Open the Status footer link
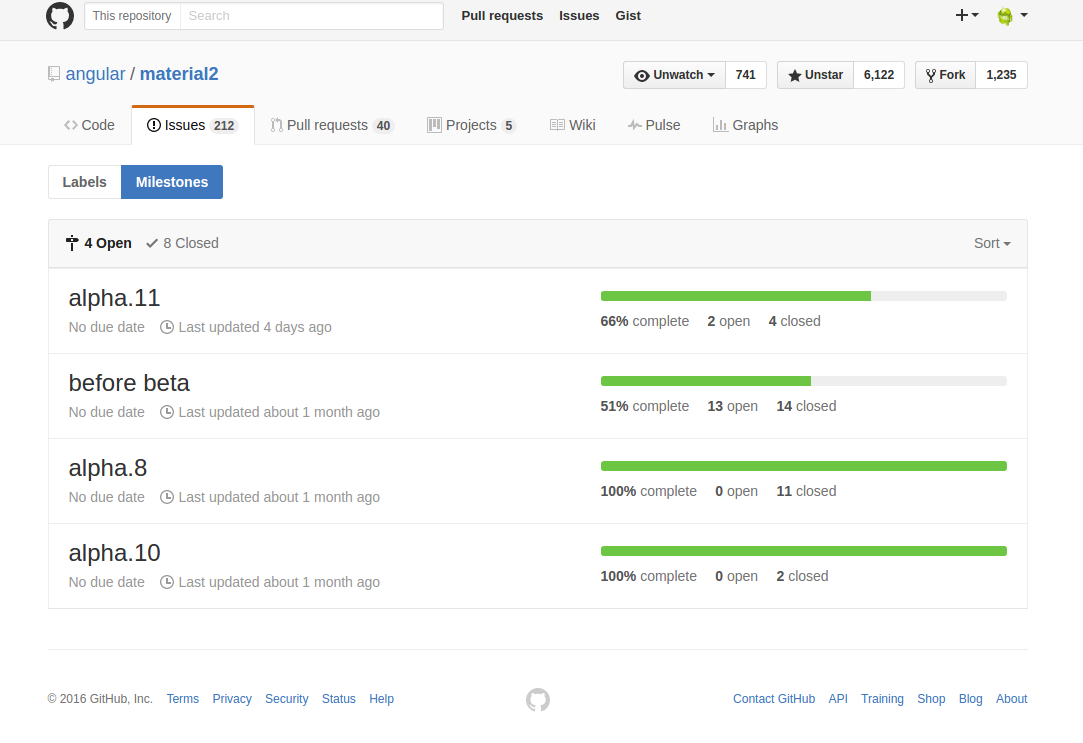1083x743 pixels. click(x=338, y=699)
